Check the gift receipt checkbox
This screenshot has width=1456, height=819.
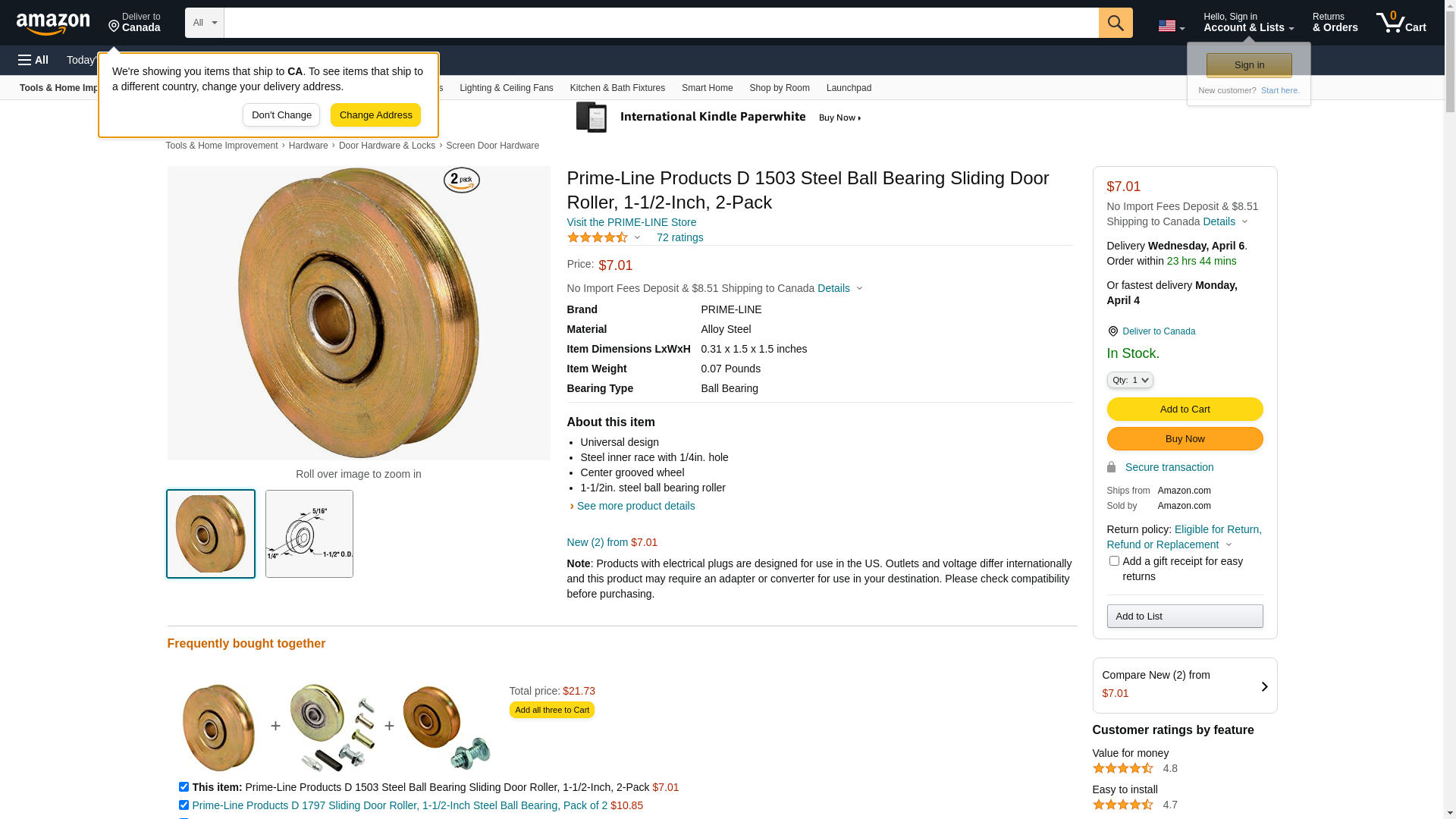click(1114, 561)
